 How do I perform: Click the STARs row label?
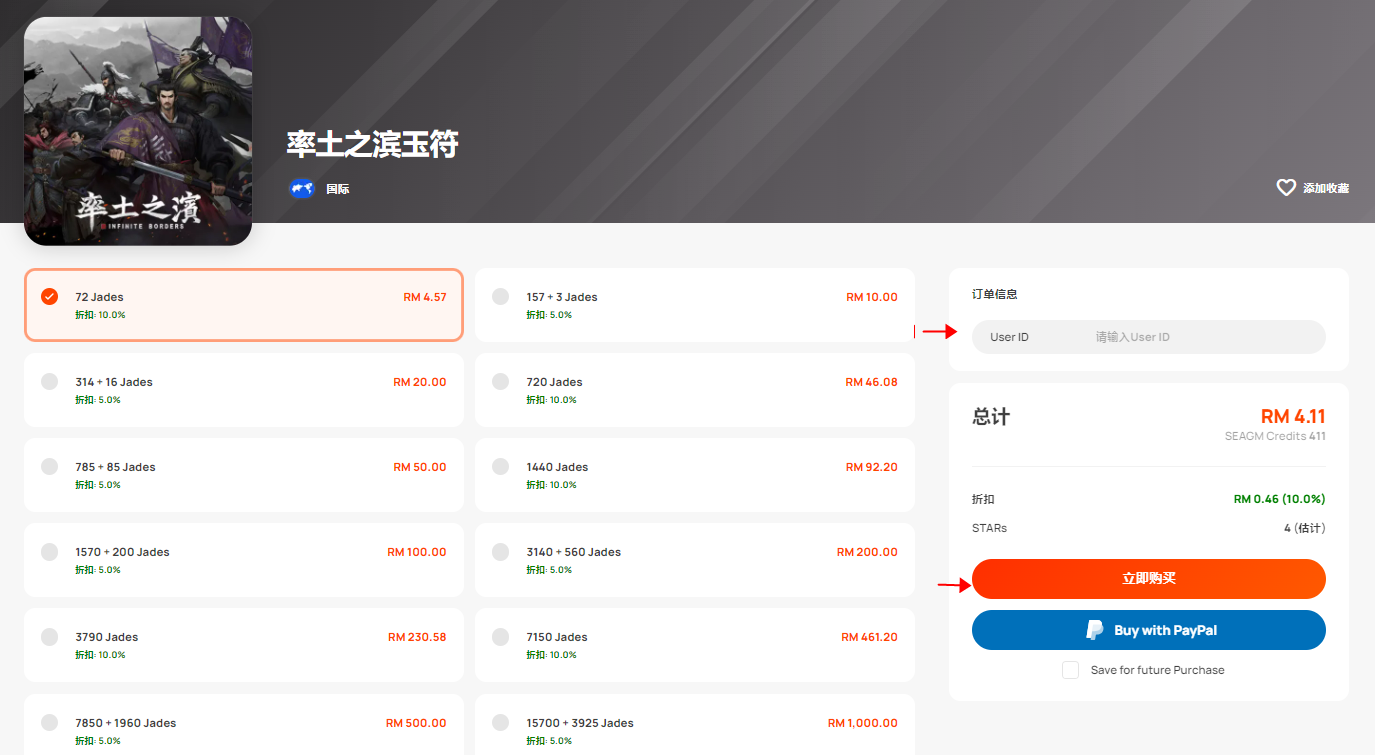click(989, 528)
